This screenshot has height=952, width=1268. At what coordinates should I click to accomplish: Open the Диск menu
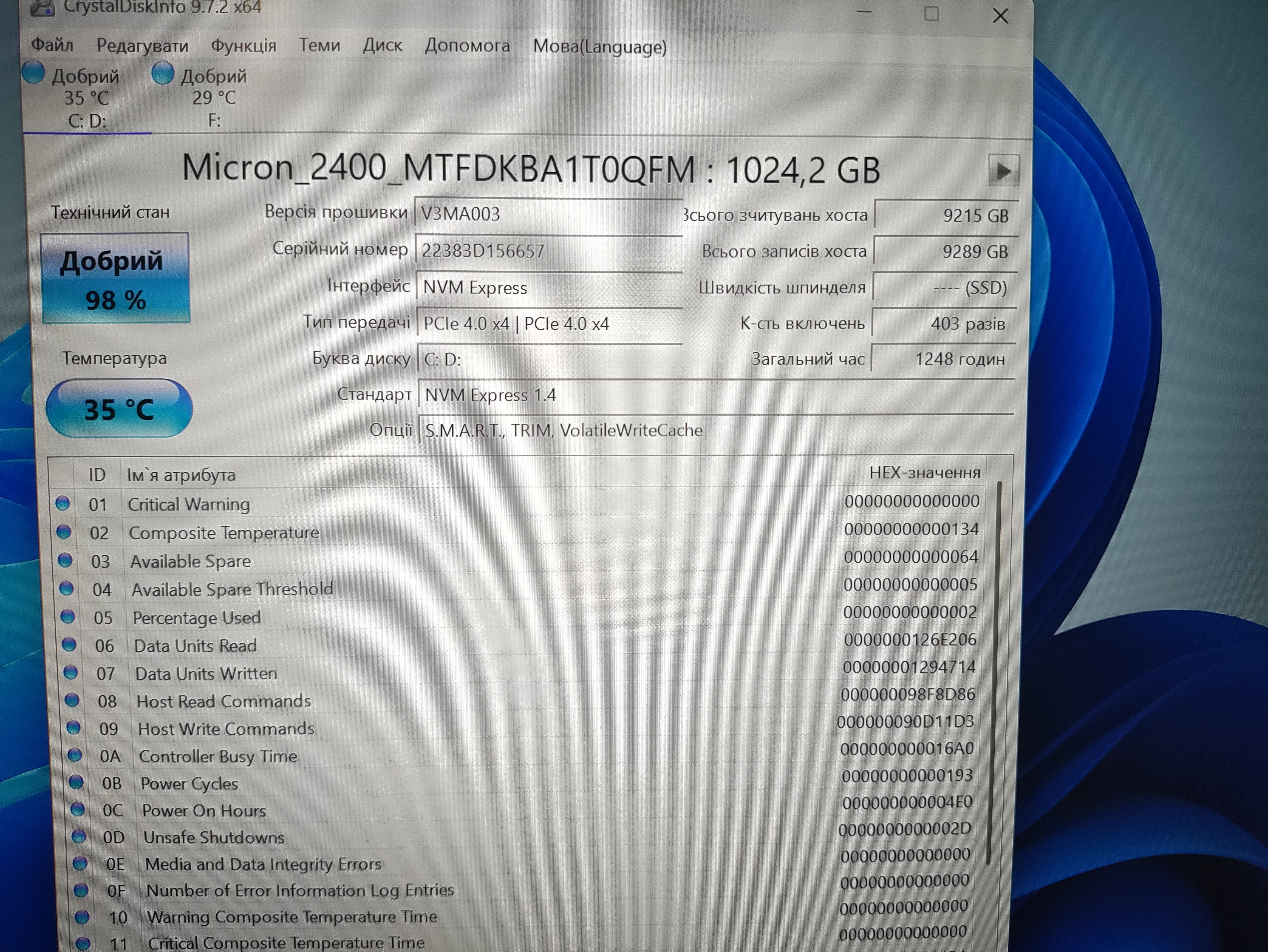click(382, 45)
